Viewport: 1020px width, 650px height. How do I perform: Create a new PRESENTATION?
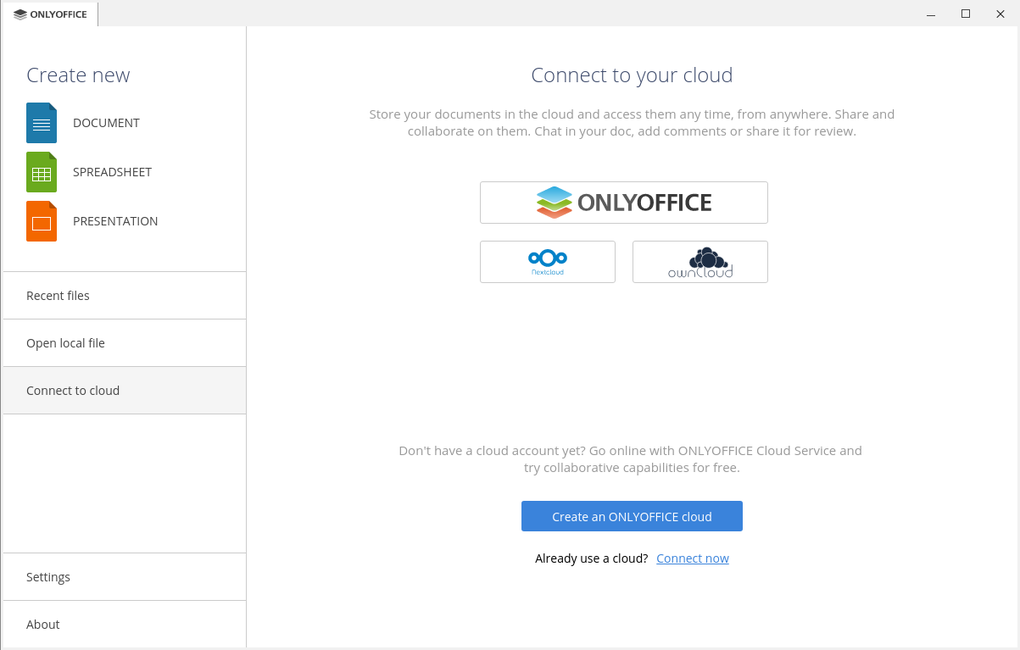pos(115,221)
